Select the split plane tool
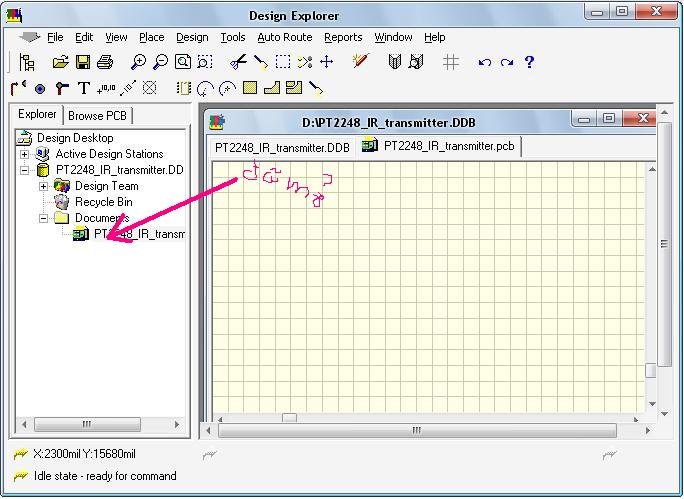Viewport: 684px width, 499px height. (294, 88)
